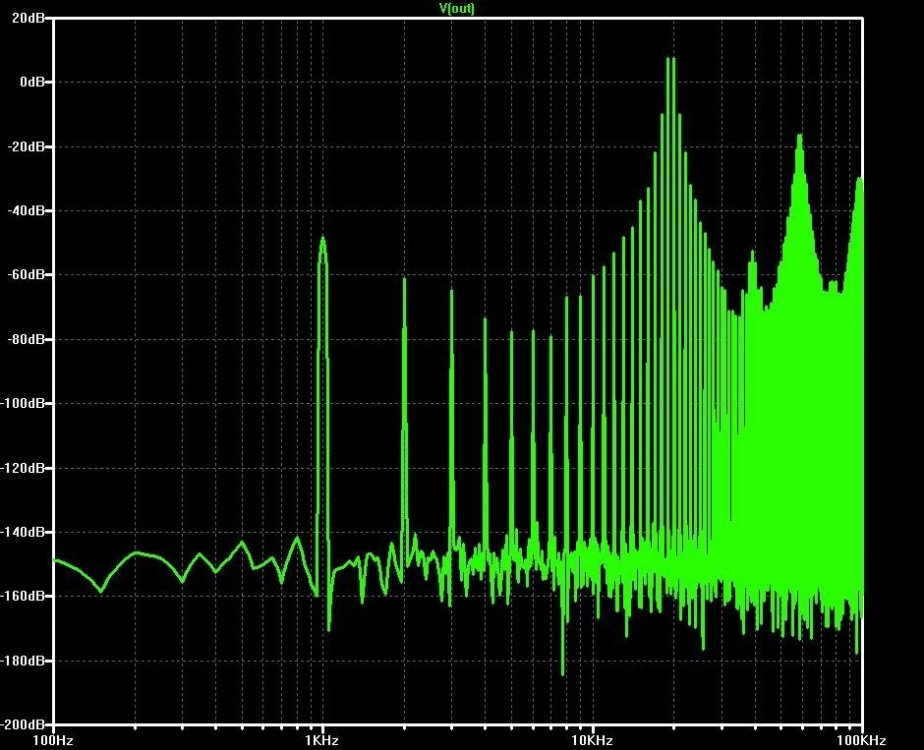Click the -200dB vertical axis label
This screenshot has height=750, width=924.
pos(22,724)
